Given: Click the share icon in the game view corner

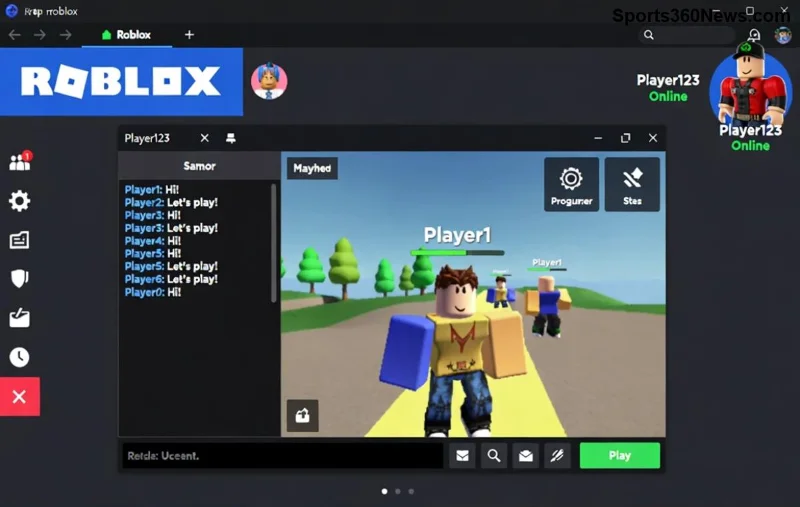Looking at the screenshot, I should pos(303,416).
